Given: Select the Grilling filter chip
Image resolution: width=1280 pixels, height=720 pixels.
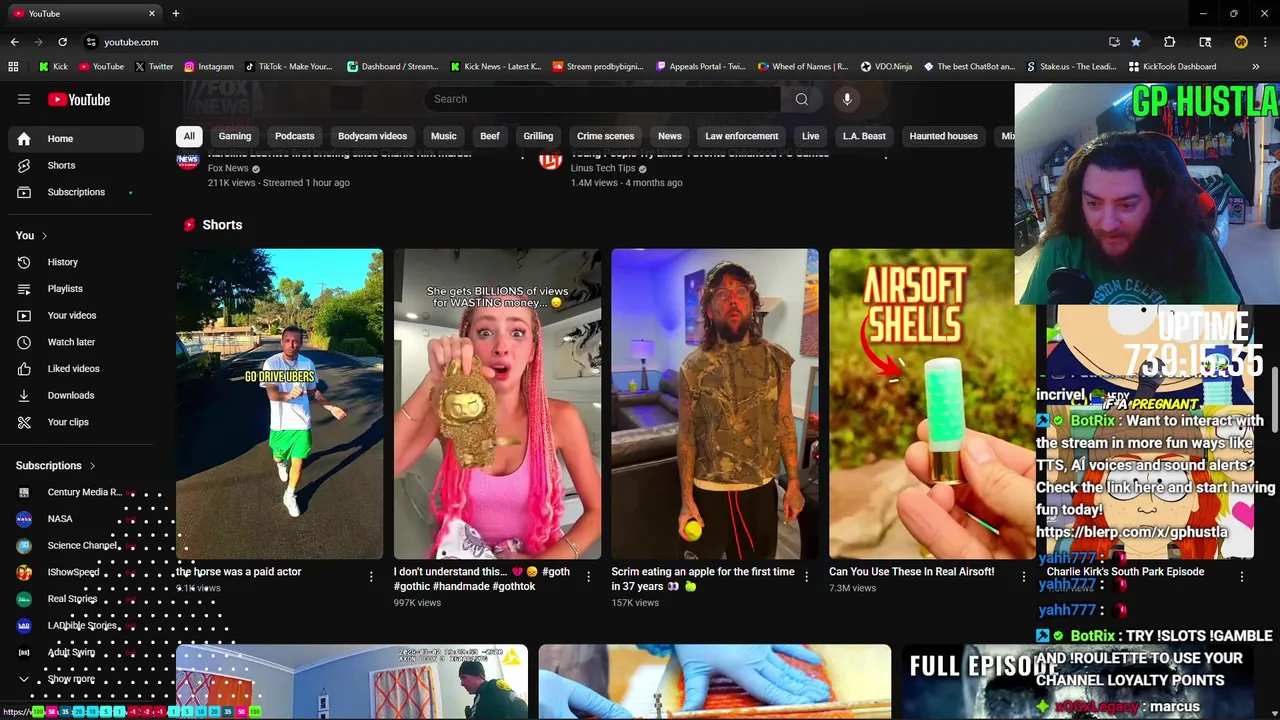Looking at the screenshot, I should tap(538, 136).
